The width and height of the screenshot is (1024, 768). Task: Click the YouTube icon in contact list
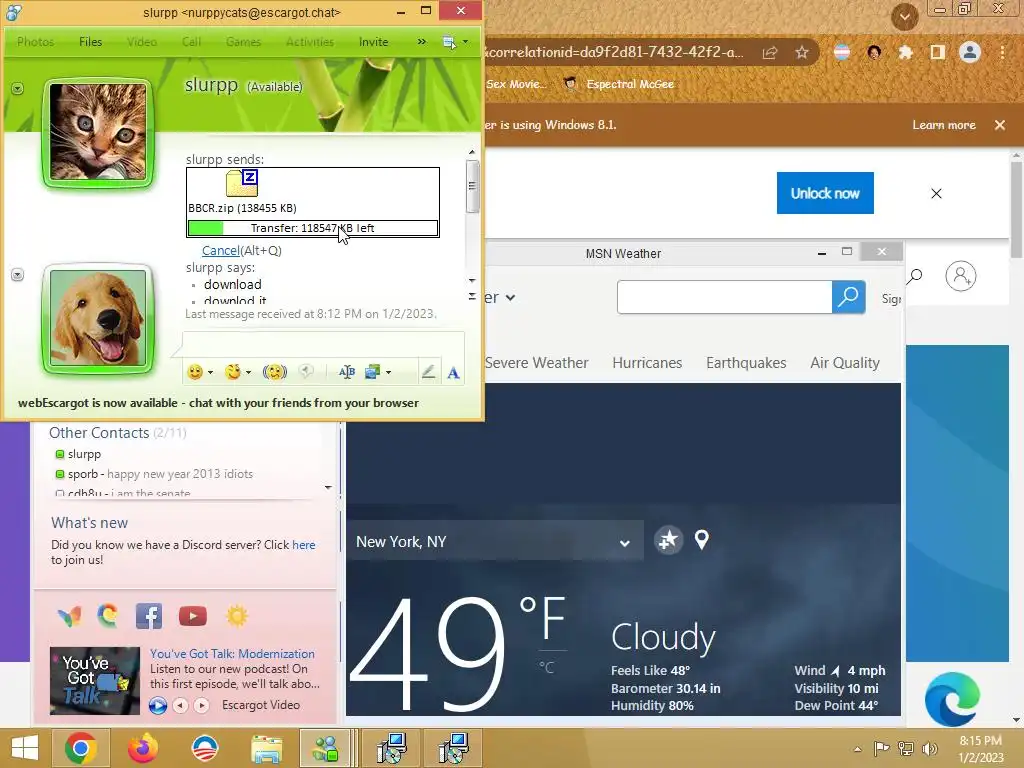[x=193, y=616]
